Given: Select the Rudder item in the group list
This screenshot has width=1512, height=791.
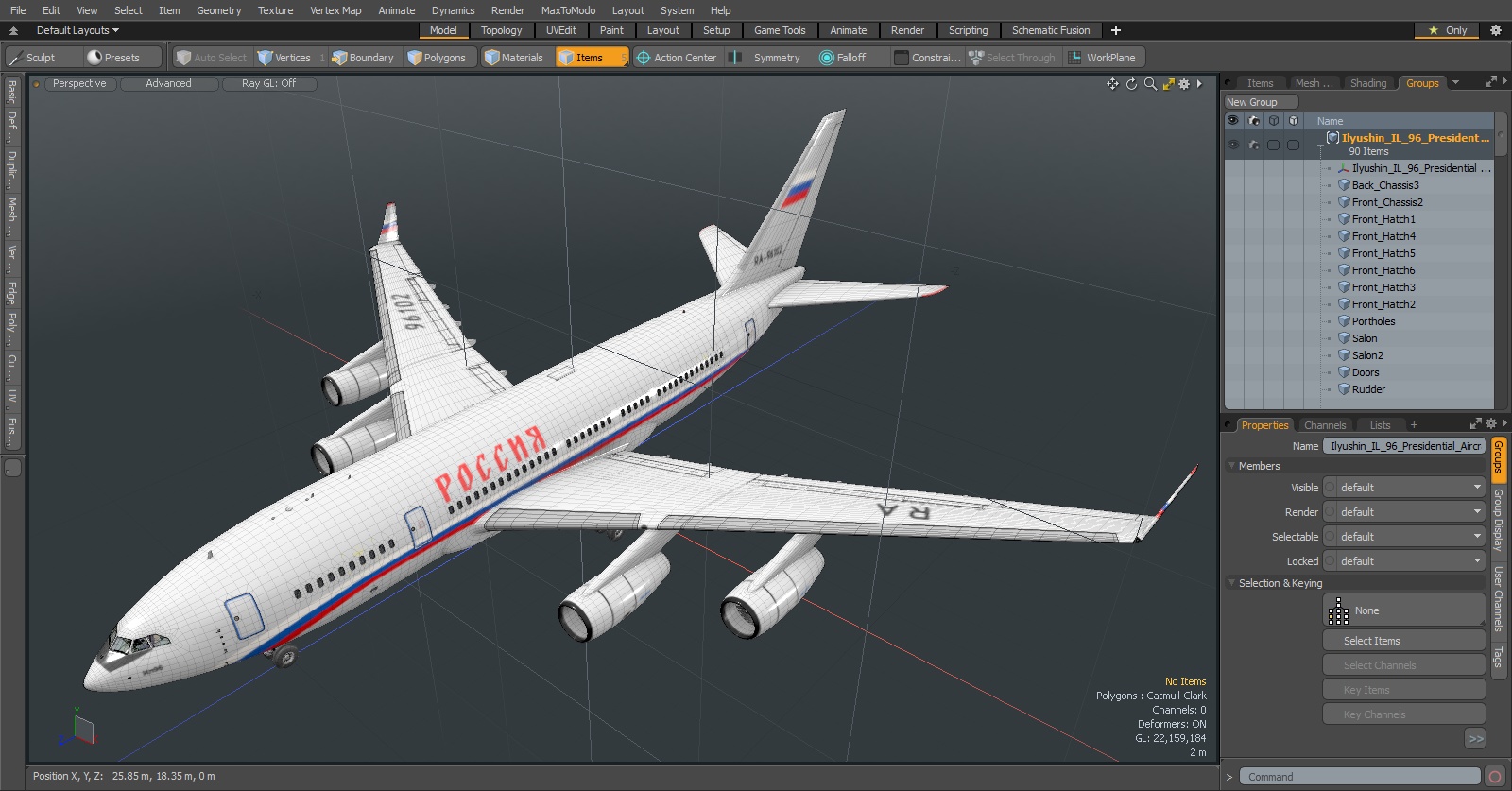Looking at the screenshot, I should (x=1368, y=389).
